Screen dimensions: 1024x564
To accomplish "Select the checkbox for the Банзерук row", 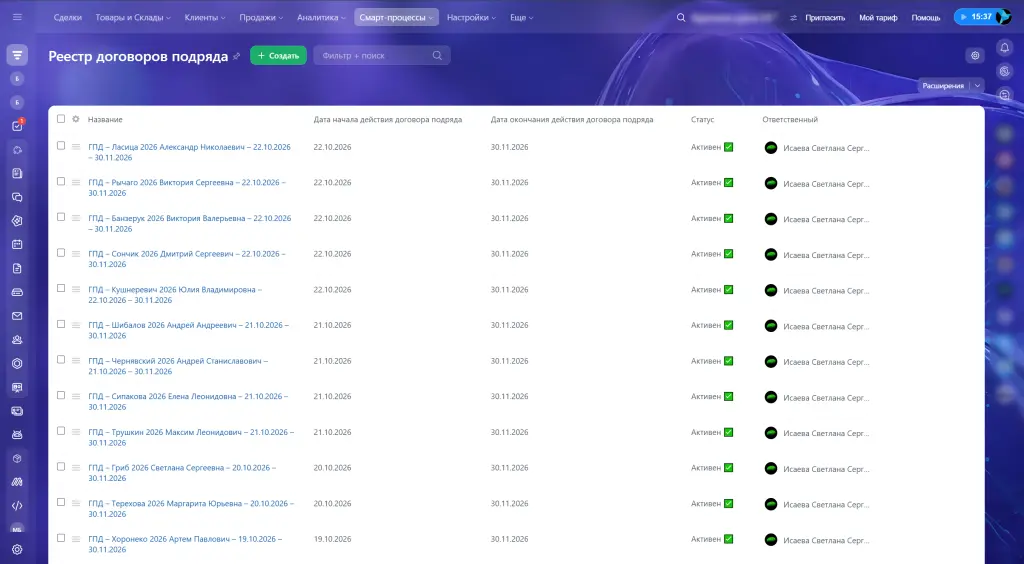I will [61, 217].
